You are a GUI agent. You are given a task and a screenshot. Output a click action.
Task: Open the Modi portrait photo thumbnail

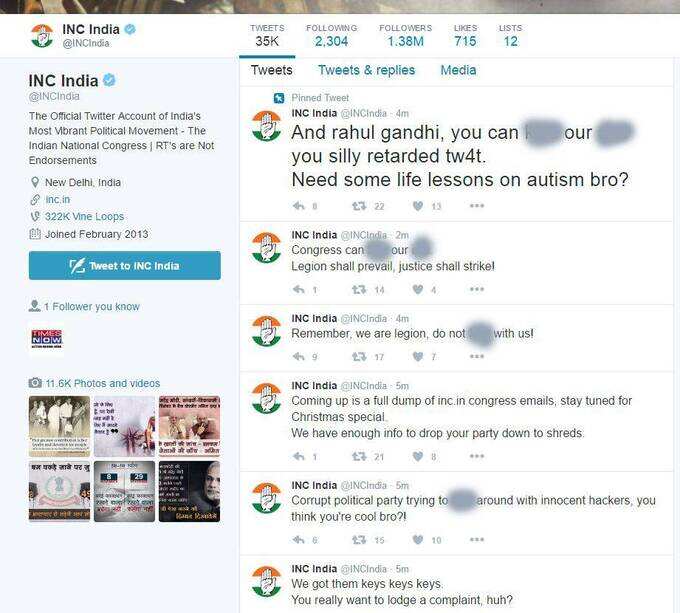pos(190,491)
